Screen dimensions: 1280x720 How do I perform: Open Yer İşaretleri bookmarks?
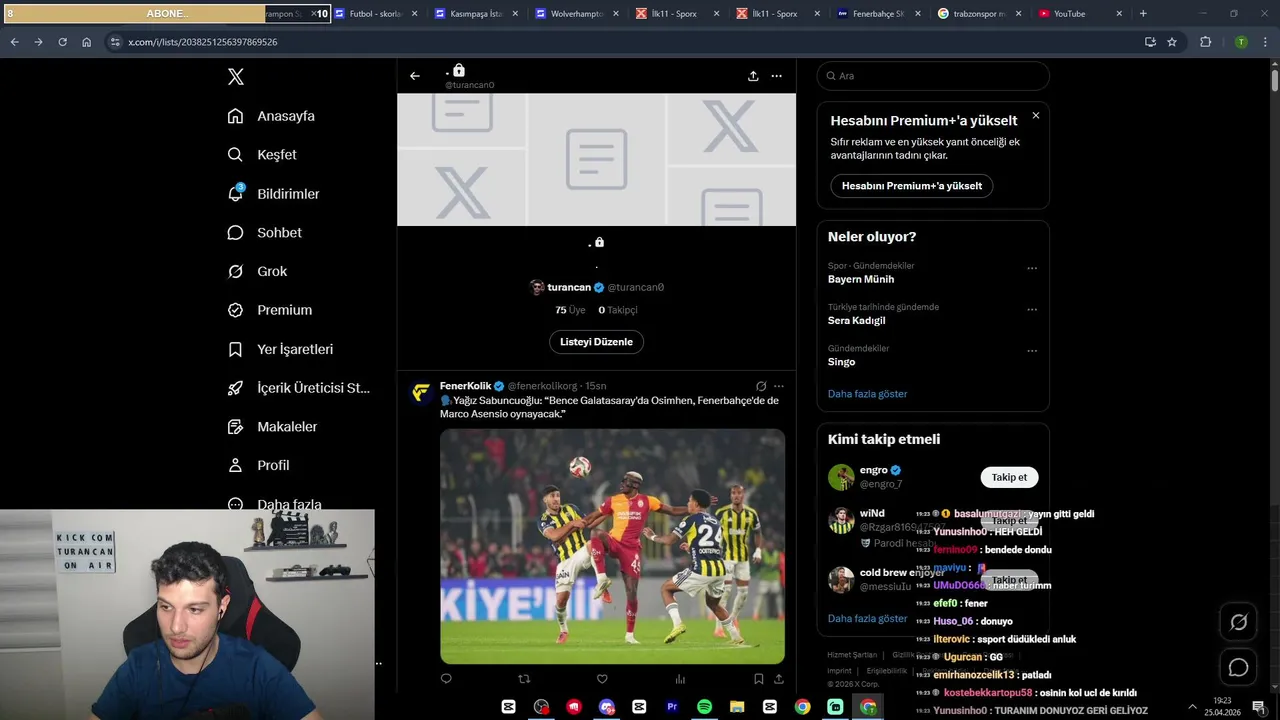[280, 349]
